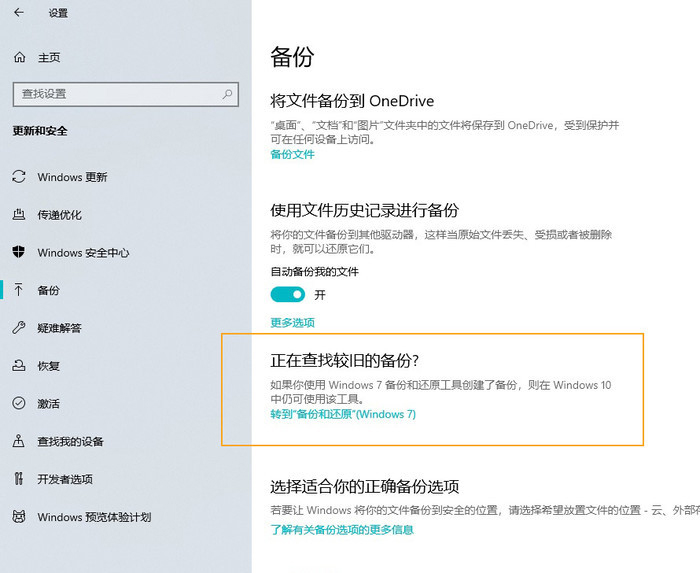This screenshot has width=700, height=573.
Task: Click the 疑难解答 wrench icon
Action: [19, 328]
